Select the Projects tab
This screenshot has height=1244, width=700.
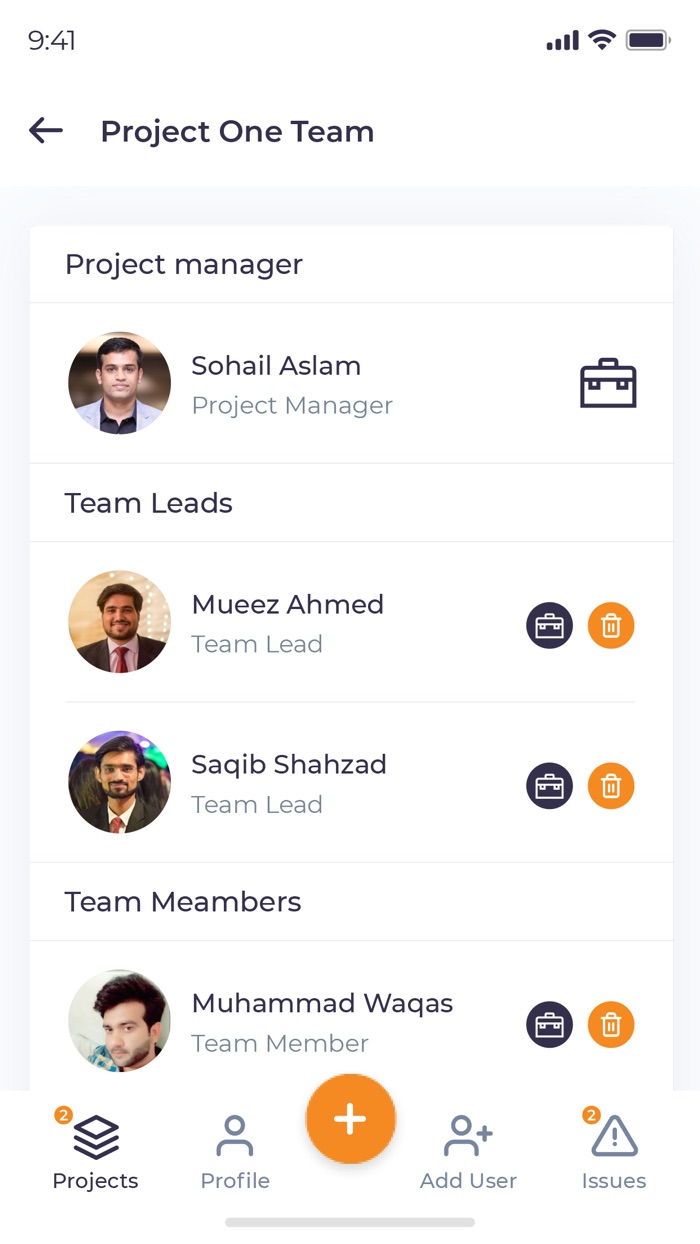coord(95,1150)
